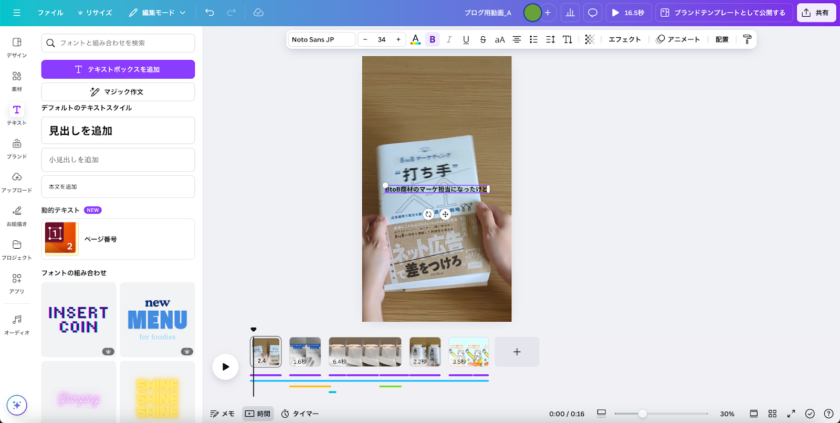
Task: Click the テキストボックスを追加 button
Action: tap(118, 69)
